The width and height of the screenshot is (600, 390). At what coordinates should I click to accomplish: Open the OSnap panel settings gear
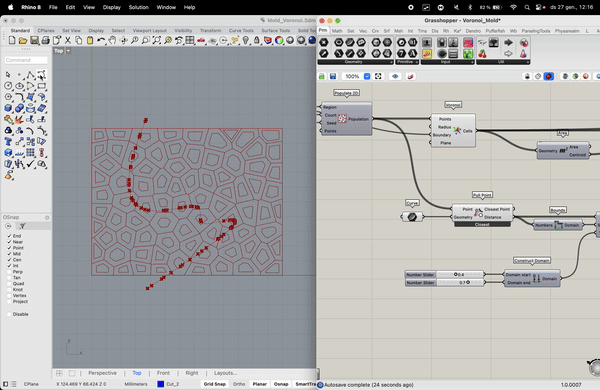pyautogui.click(x=47, y=217)
